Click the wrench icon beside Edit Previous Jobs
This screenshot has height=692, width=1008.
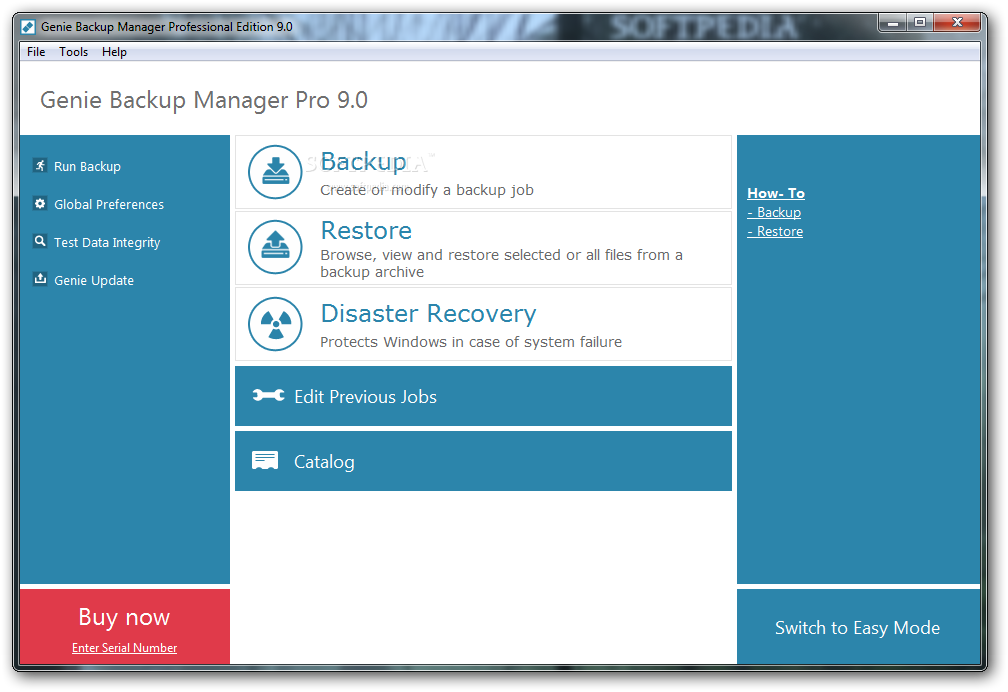268,396
